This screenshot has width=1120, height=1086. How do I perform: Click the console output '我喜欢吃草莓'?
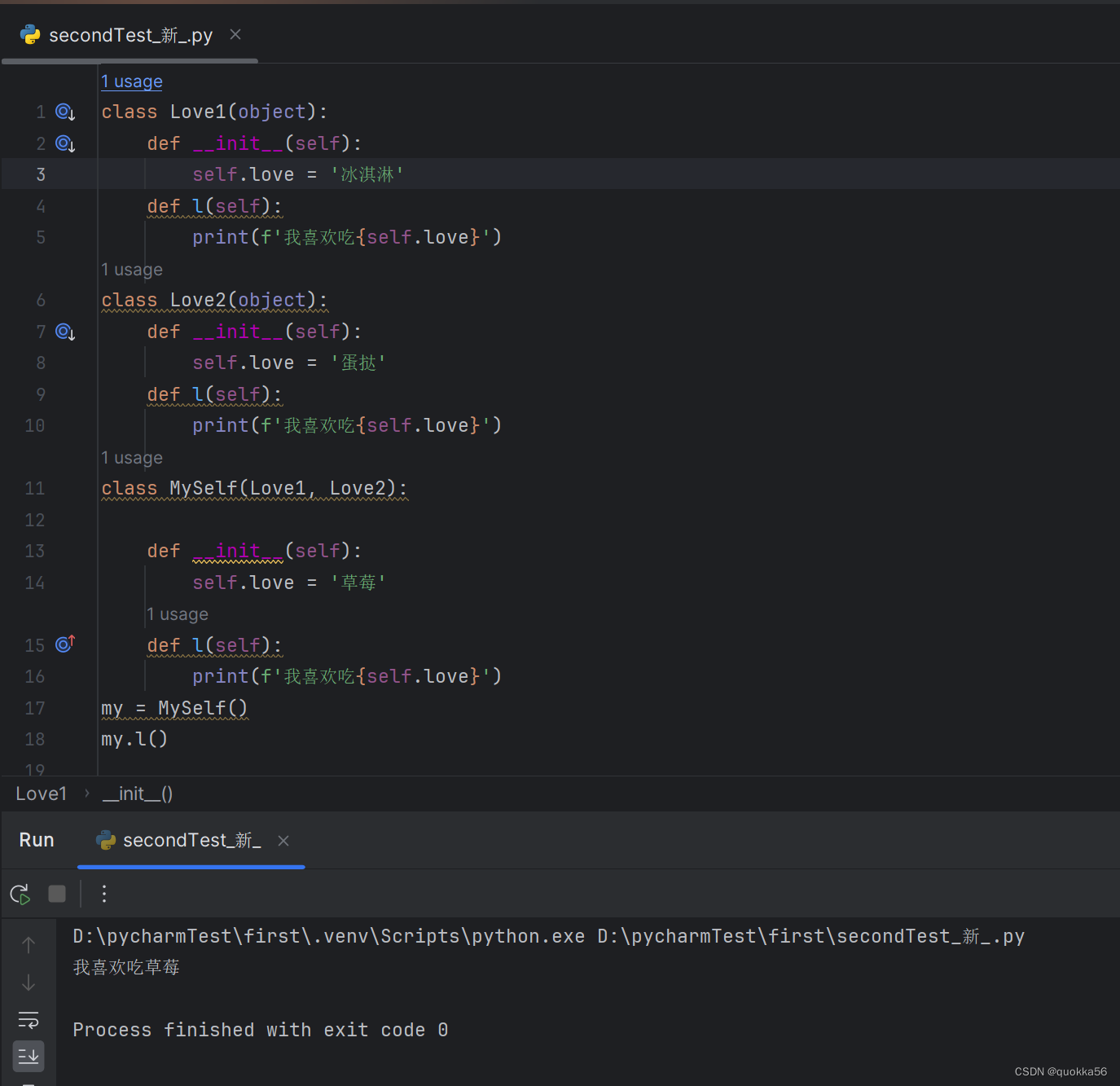(x=126, y=967)
